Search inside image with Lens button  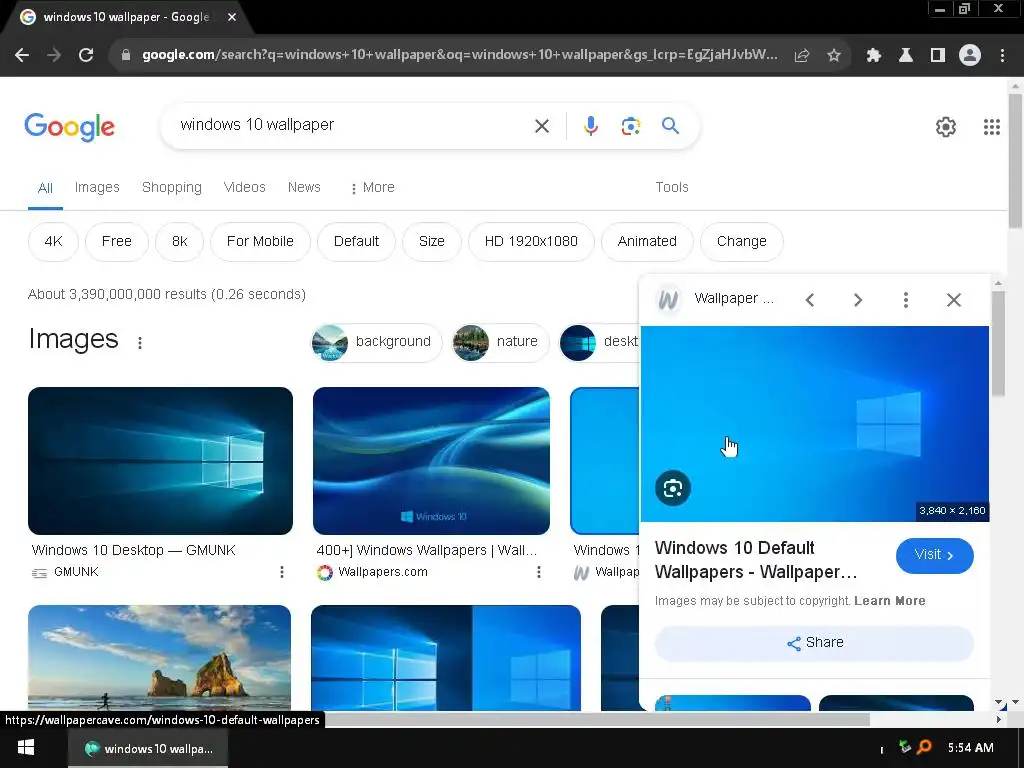(x=673, y=488)
